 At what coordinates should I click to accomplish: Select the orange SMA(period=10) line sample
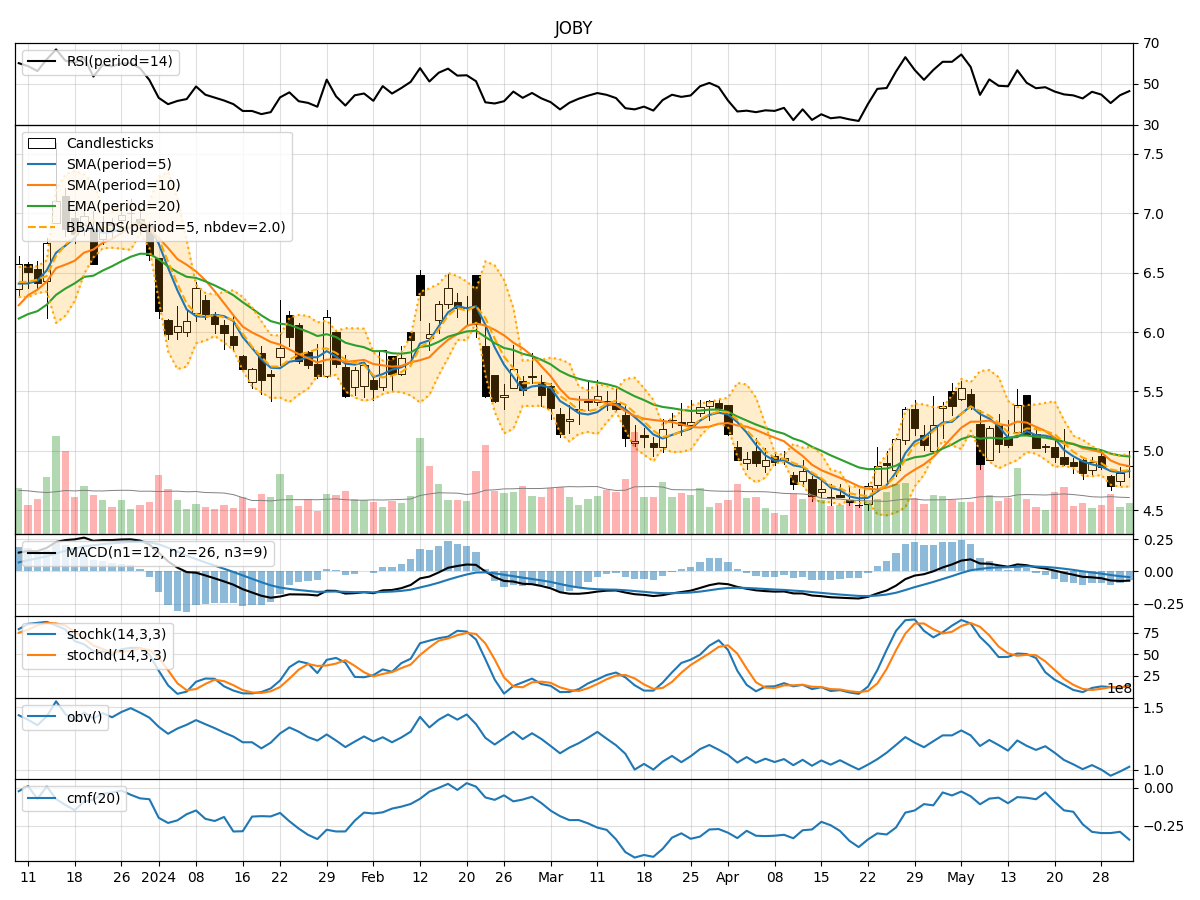coord(42,184)
